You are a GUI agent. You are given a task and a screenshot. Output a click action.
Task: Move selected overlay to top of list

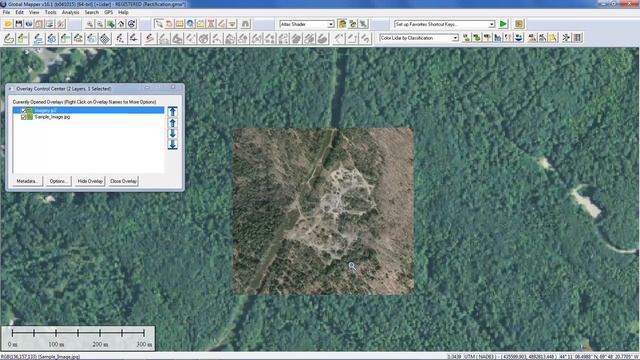click(x=173, y=112)
